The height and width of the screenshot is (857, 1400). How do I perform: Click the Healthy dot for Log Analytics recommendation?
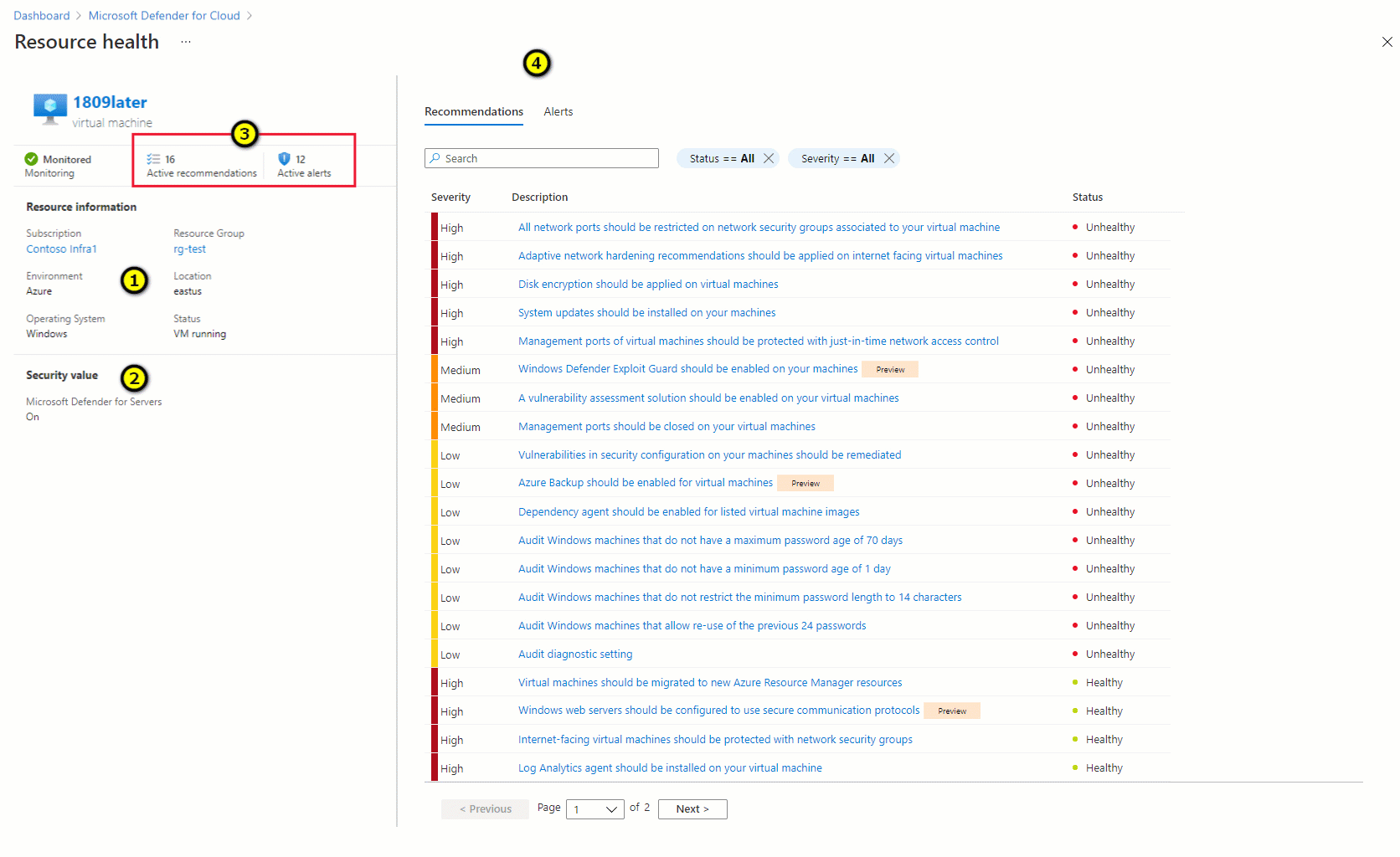pos(1077,767)
